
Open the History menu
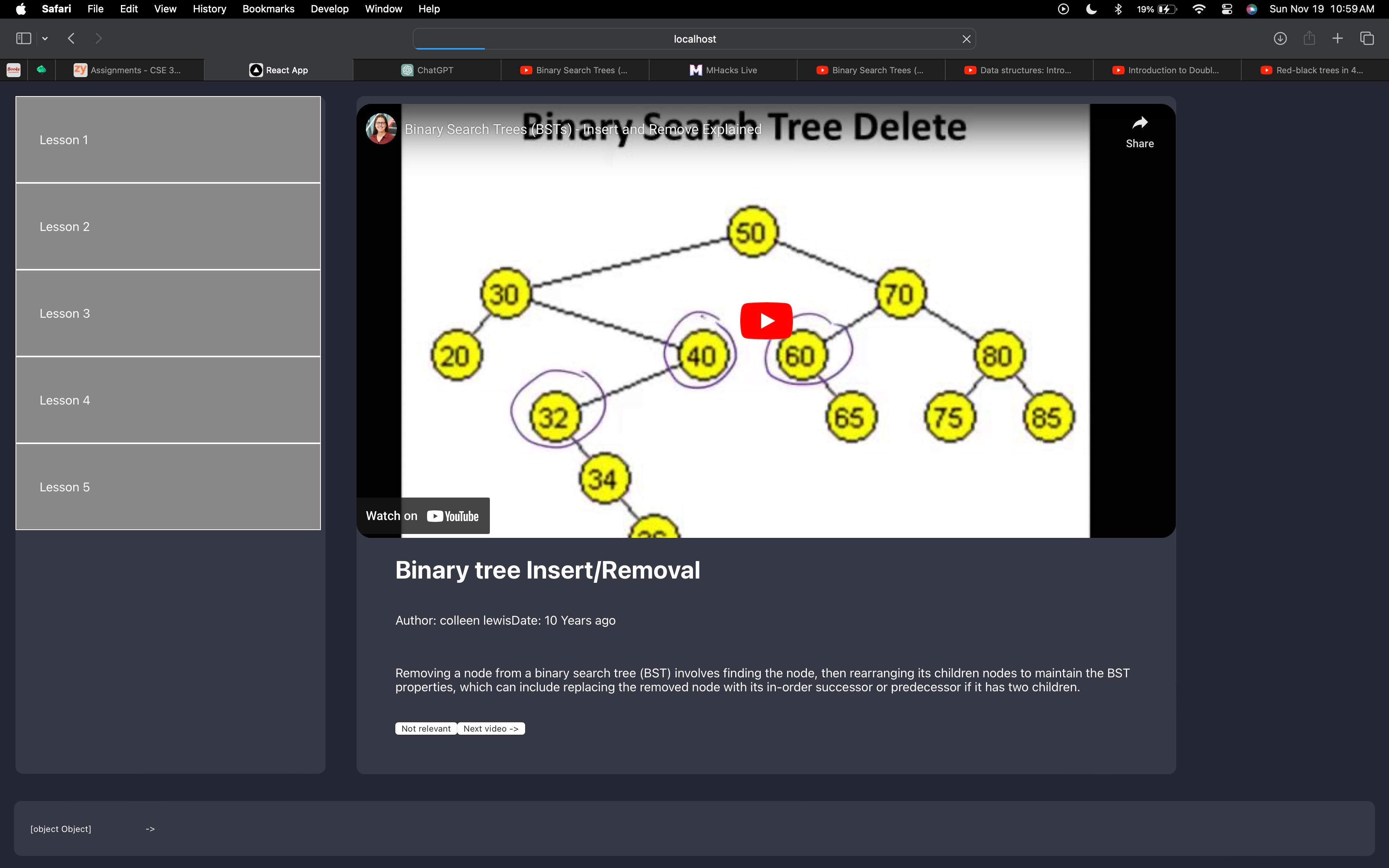click(209, 9)
